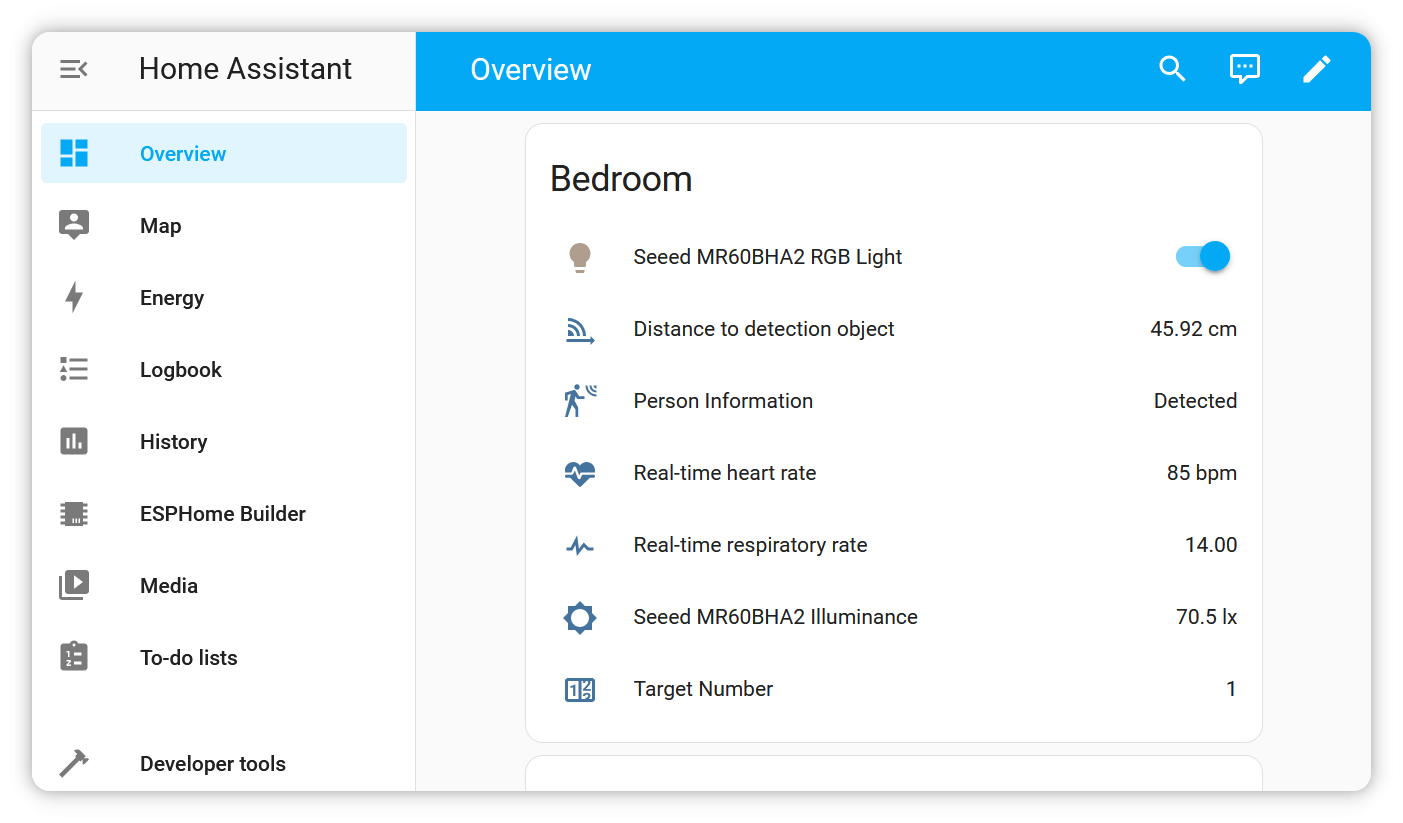1403x823 pixels.
Task: Turn off the Seeed MR60BHA2 RGB Light switch
Action: pos(1203,257)
